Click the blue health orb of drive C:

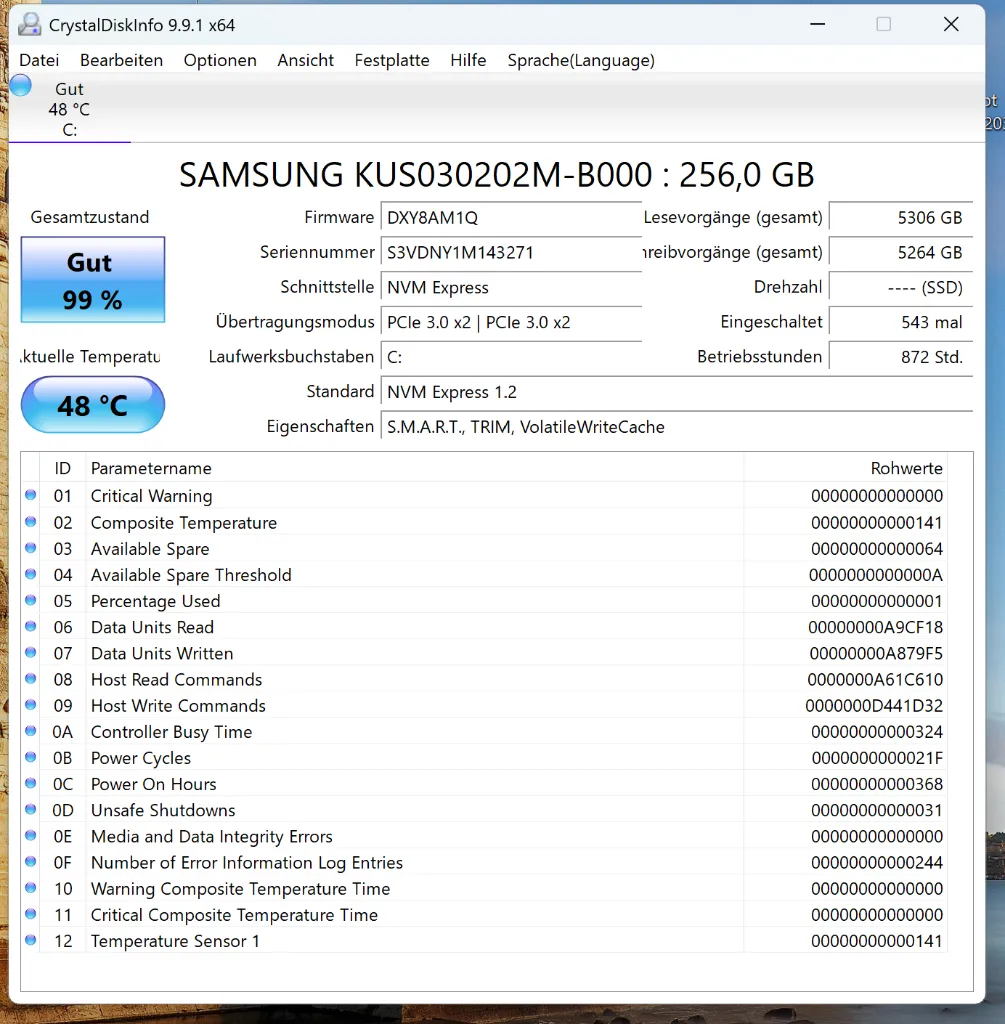coord(21,86)
